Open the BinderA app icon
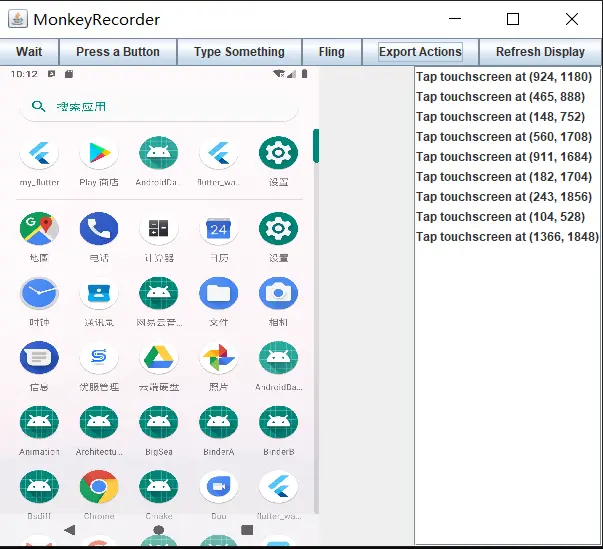 pyautogui.click(x=218, y=422)
